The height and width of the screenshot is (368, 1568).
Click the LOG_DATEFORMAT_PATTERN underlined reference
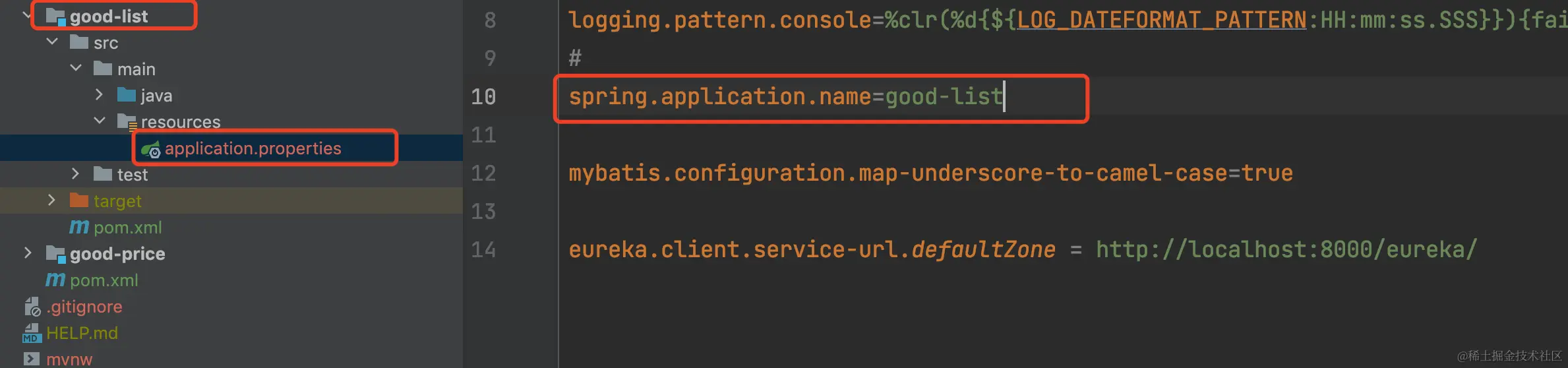tap(1161, 20)
